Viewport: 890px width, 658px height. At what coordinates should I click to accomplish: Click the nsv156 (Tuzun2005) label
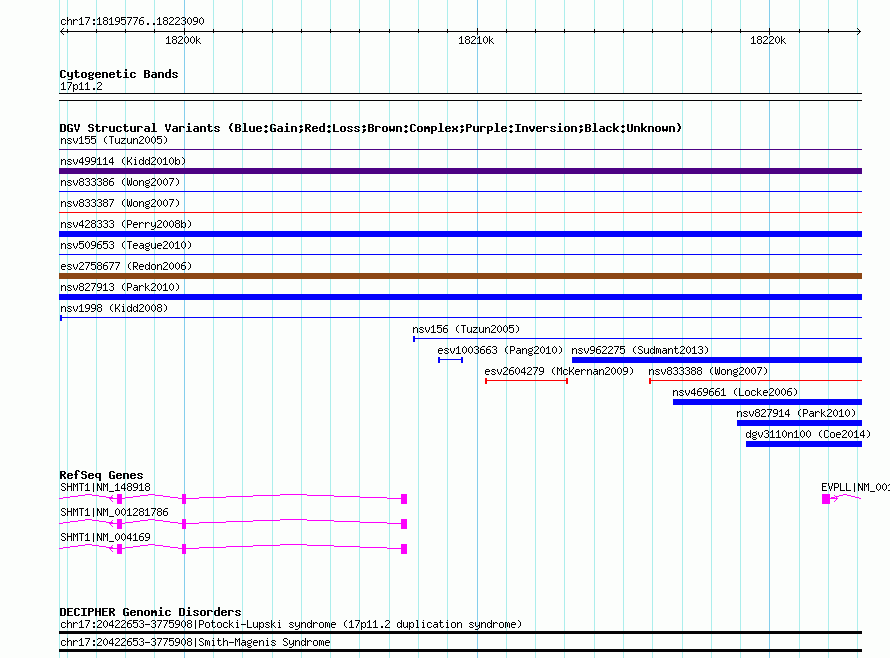coord(466,329)
